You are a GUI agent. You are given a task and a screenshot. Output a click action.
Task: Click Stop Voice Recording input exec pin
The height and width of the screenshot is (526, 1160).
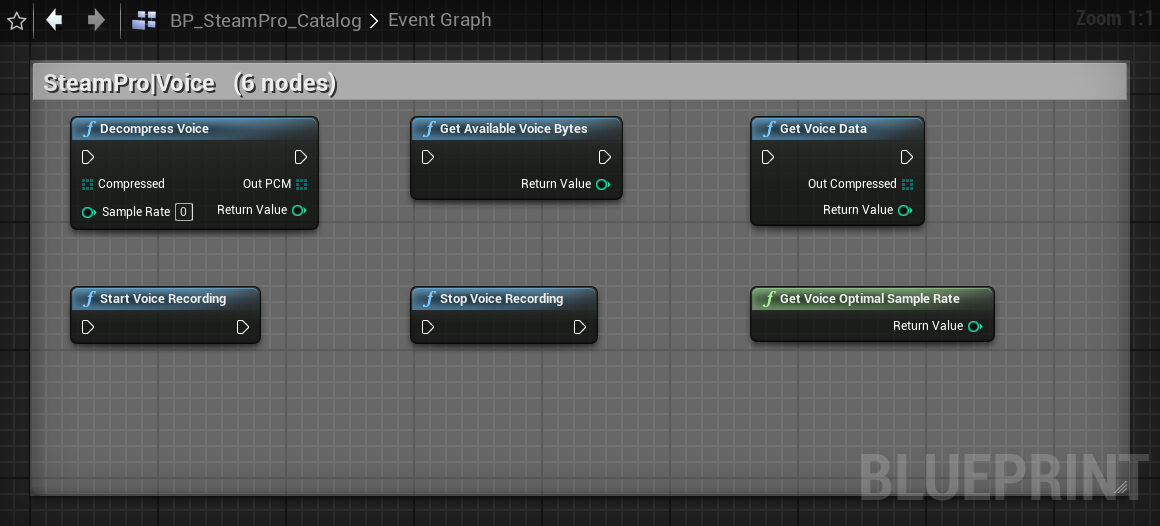pyautogui.click(x=428, y=327)
